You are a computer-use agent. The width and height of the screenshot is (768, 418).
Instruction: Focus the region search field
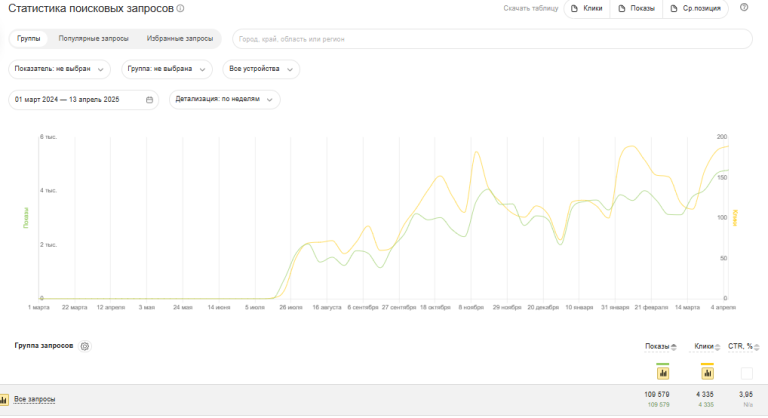492,39
